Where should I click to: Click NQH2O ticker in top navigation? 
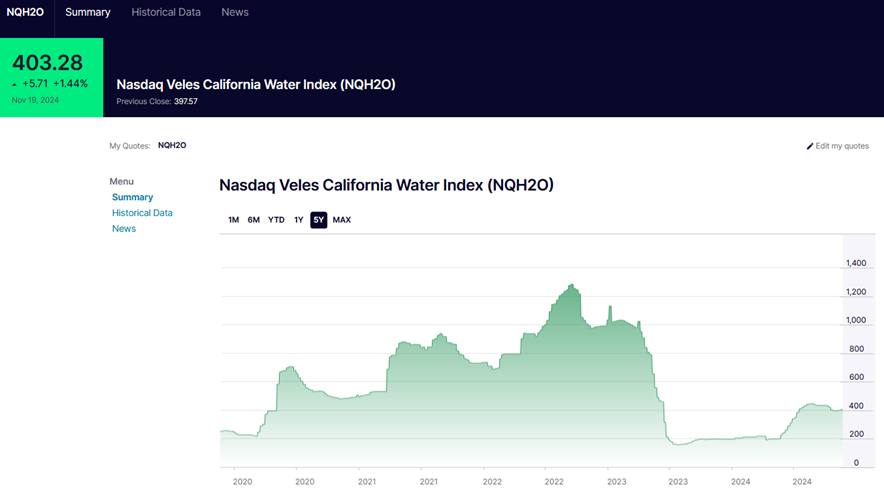(25, 12)
